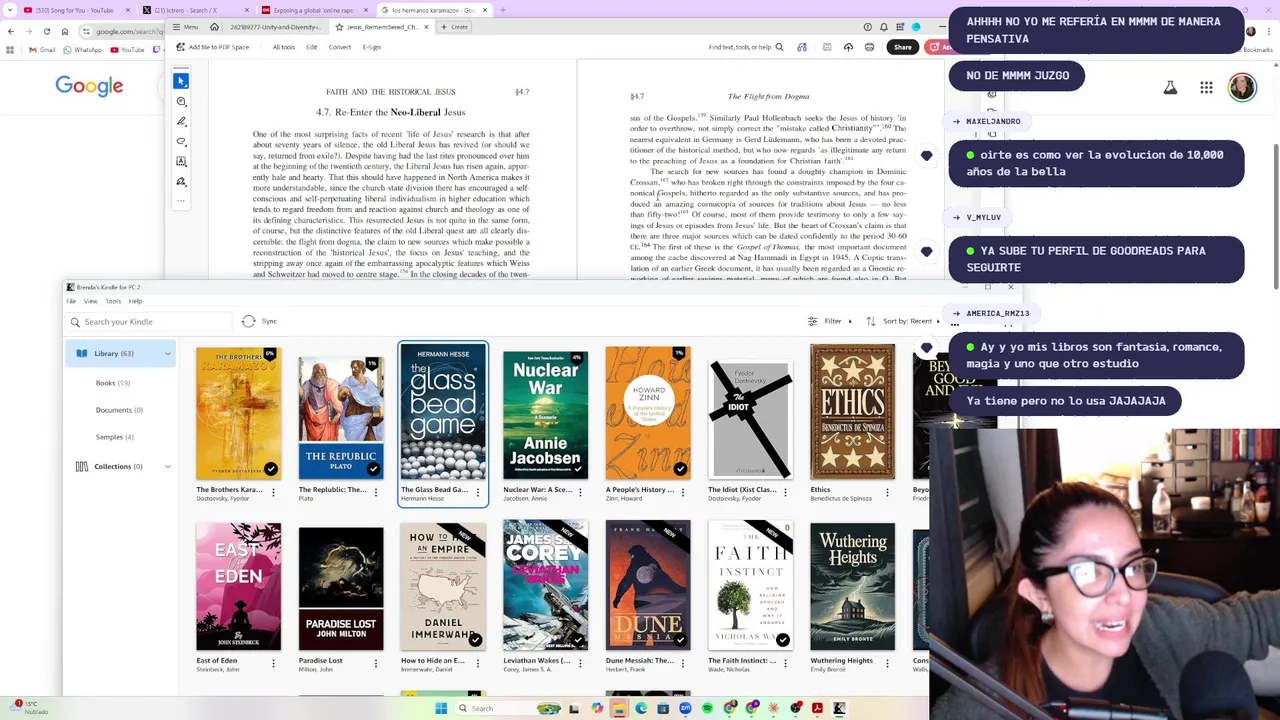Open East of Eden cover
This screenshot has width=1280, height=720.
tap(238, 586)
